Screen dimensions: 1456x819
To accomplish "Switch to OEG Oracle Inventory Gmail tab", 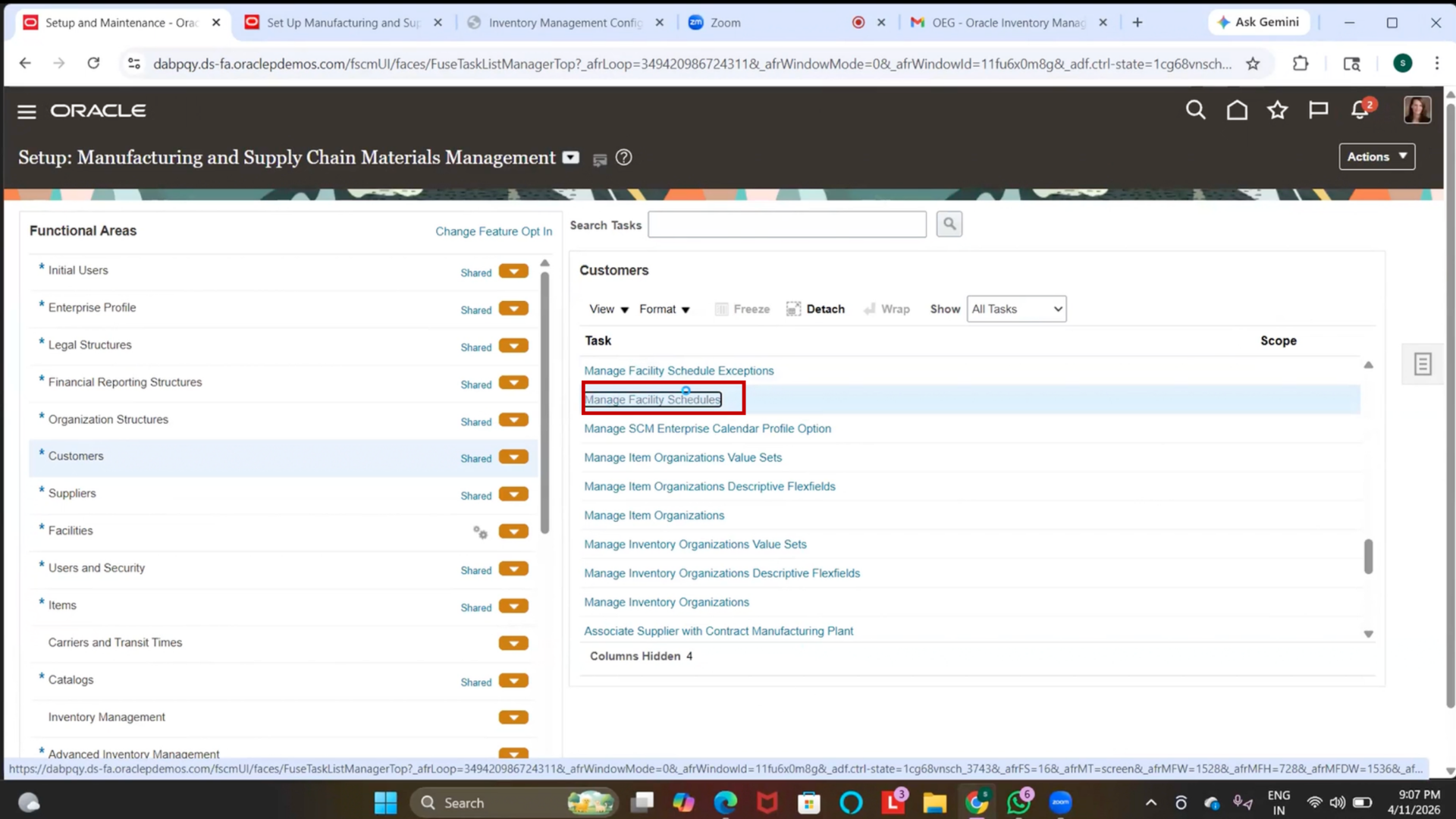I will pyautogui.click(x=1009, y=23).
